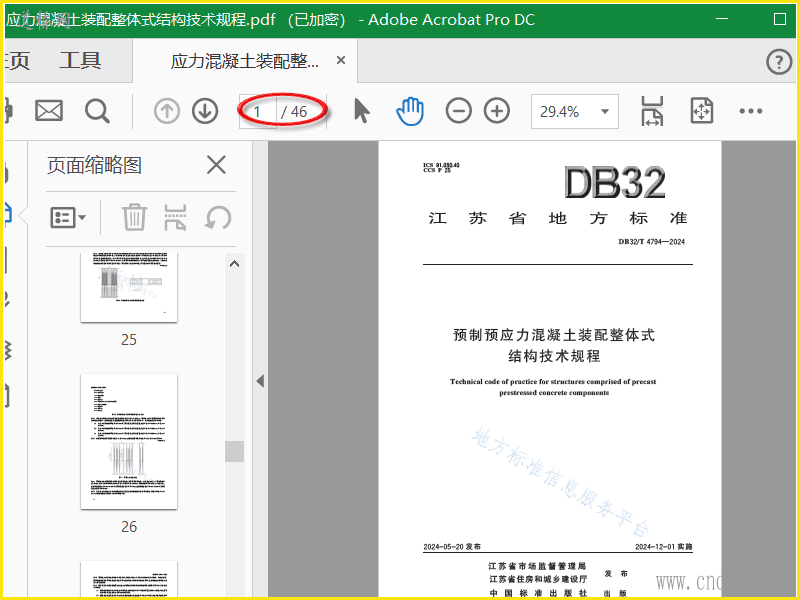The width and height of the screenshot is (800, 600).
Task: Collapse the left navigation pane arrow
Action: (x=260, y=381)
